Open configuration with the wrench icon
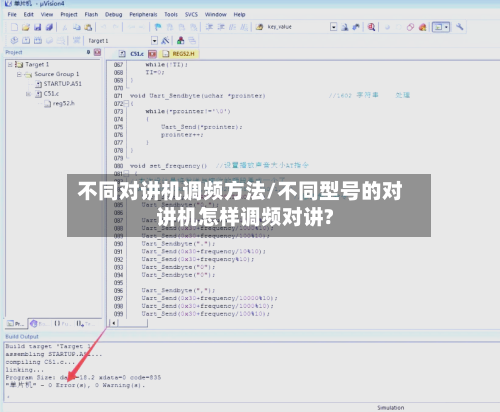This screenshot has height=412, width=500. click(x=460, y=27)
